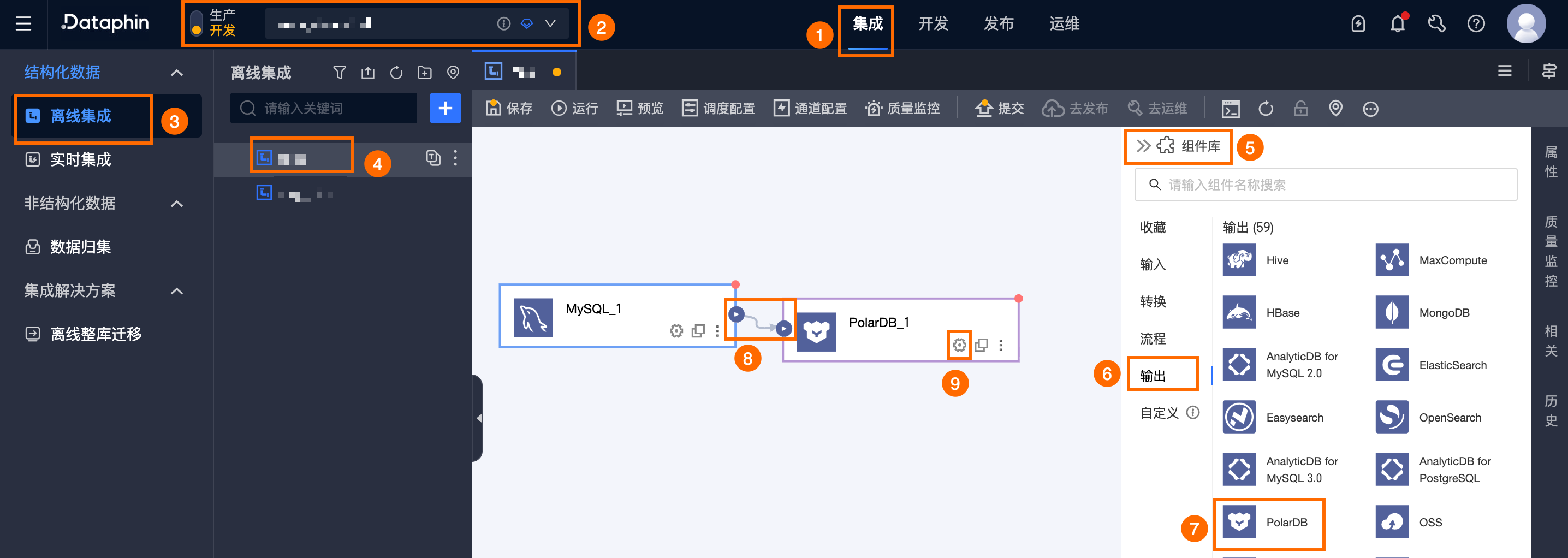The image size is (1568, 558).
Task: Open PolarDB_1 more options menu
Action: tap(1001, 345)
